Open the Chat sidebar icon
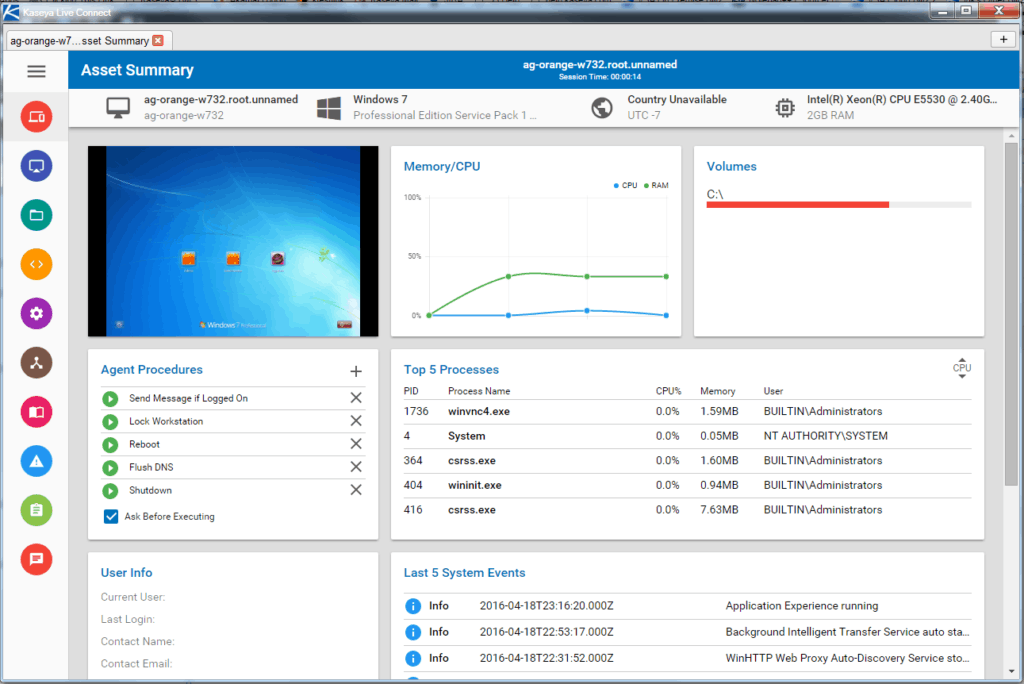The image size is (1024, 684). click(x=36, y=559)
